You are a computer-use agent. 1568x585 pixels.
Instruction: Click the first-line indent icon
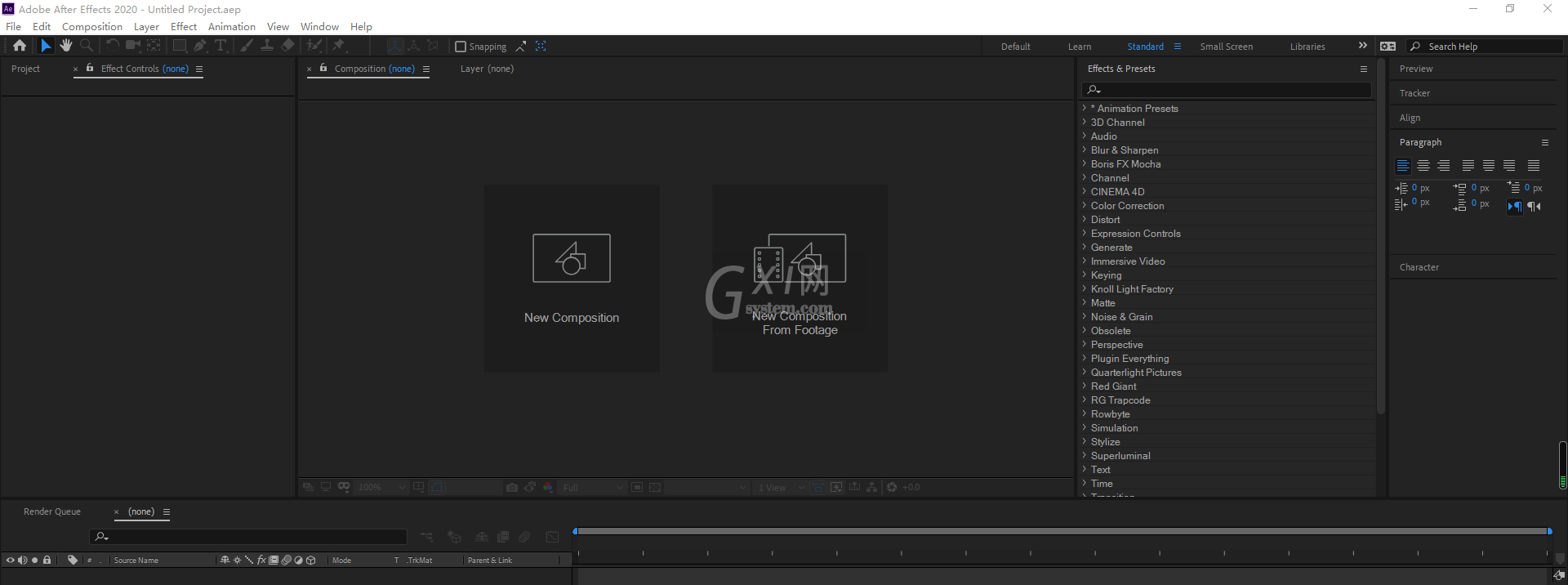pyautogui.click(x=1514, y=188)
